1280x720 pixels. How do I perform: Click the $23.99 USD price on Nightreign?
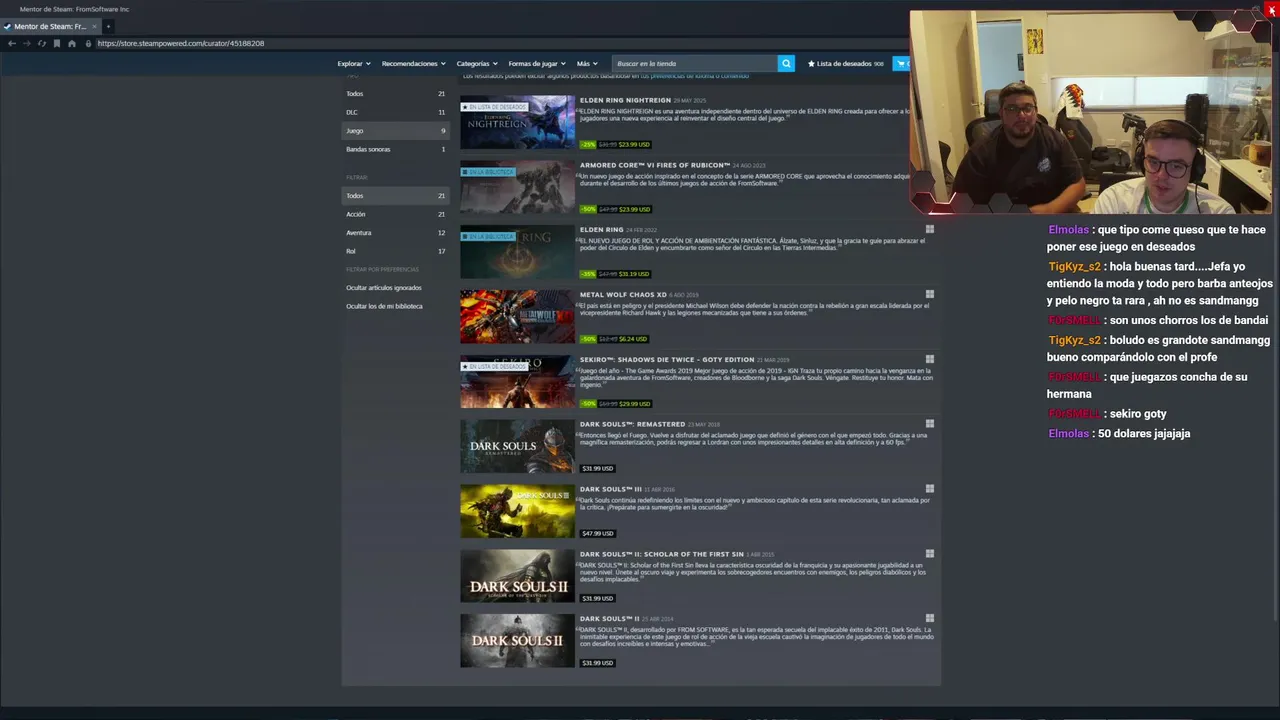tap(634, 144)
